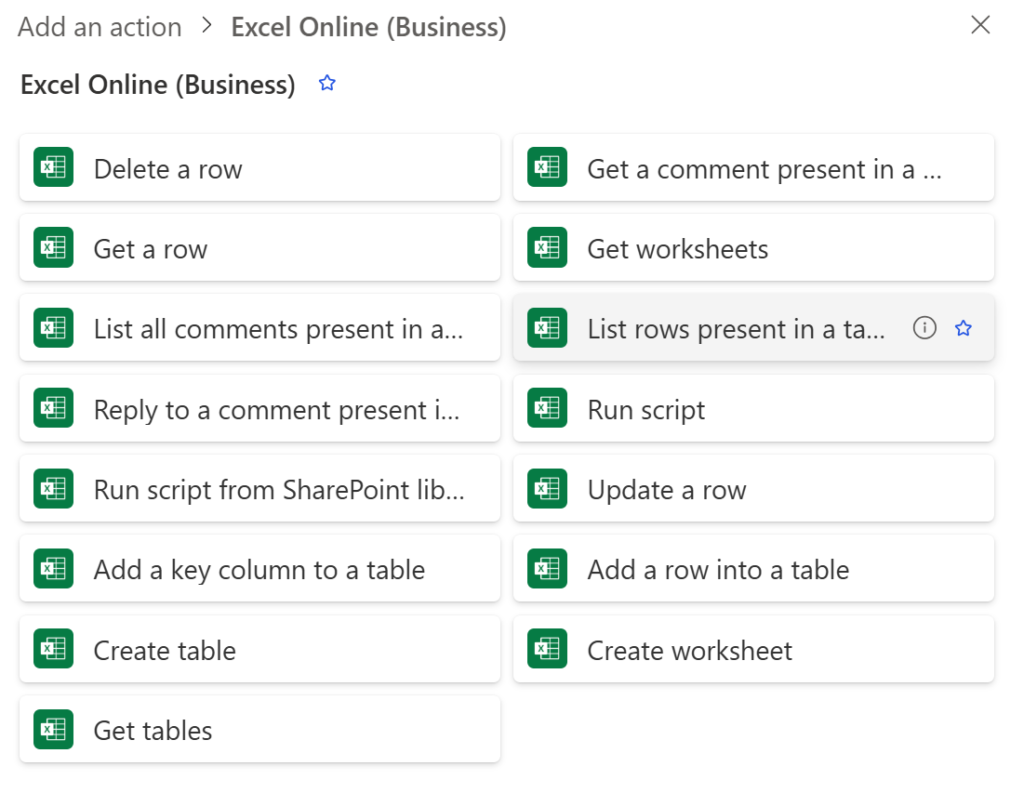Click the Excel icon beside Run script
Viewport: 1024px width, 793px height.
pyautogui.click(x=547, y=409)
